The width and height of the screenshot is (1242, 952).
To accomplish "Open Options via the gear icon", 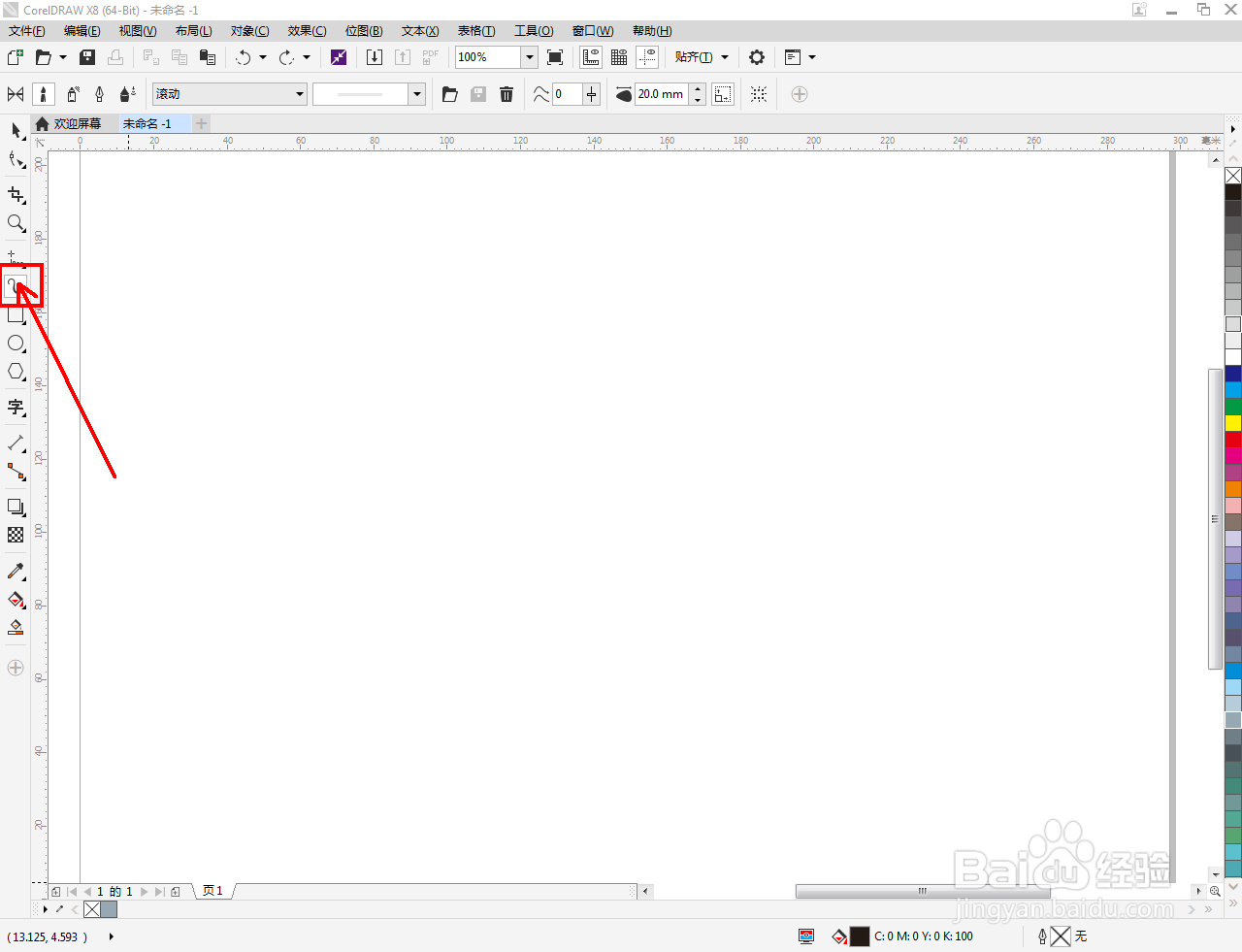I will point(757,57).
